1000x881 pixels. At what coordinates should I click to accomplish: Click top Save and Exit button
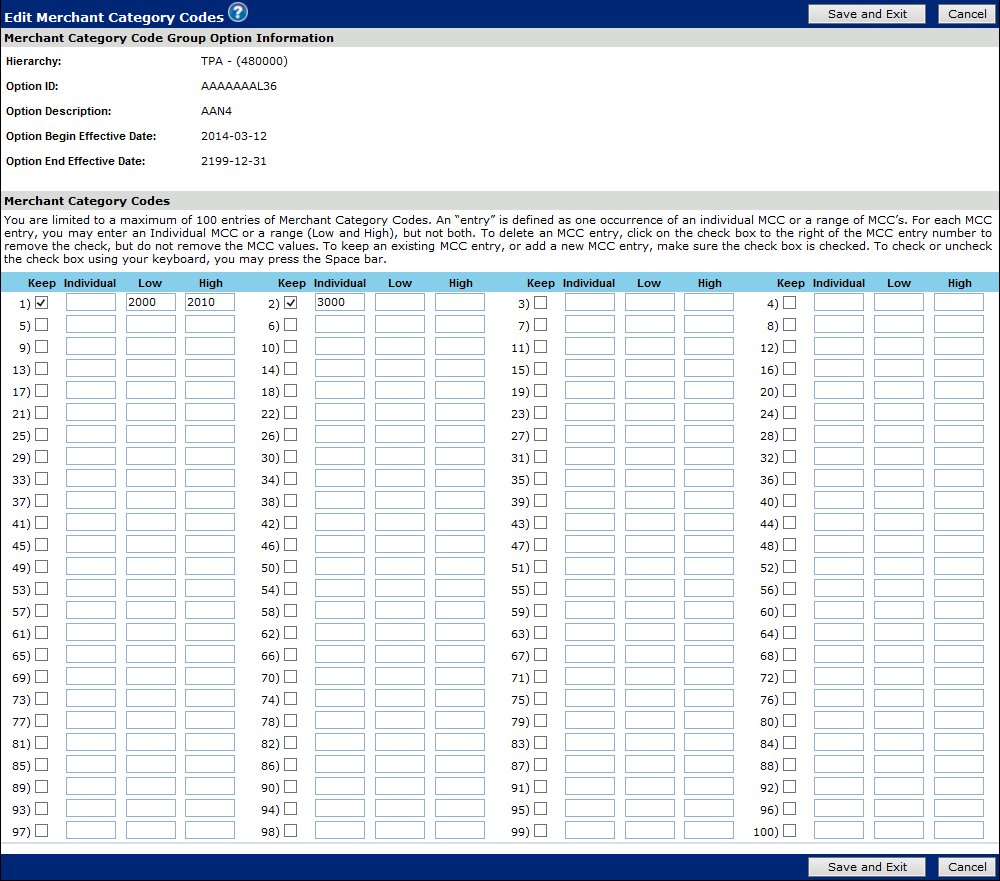pyautogui.click(x=867, y=14)
